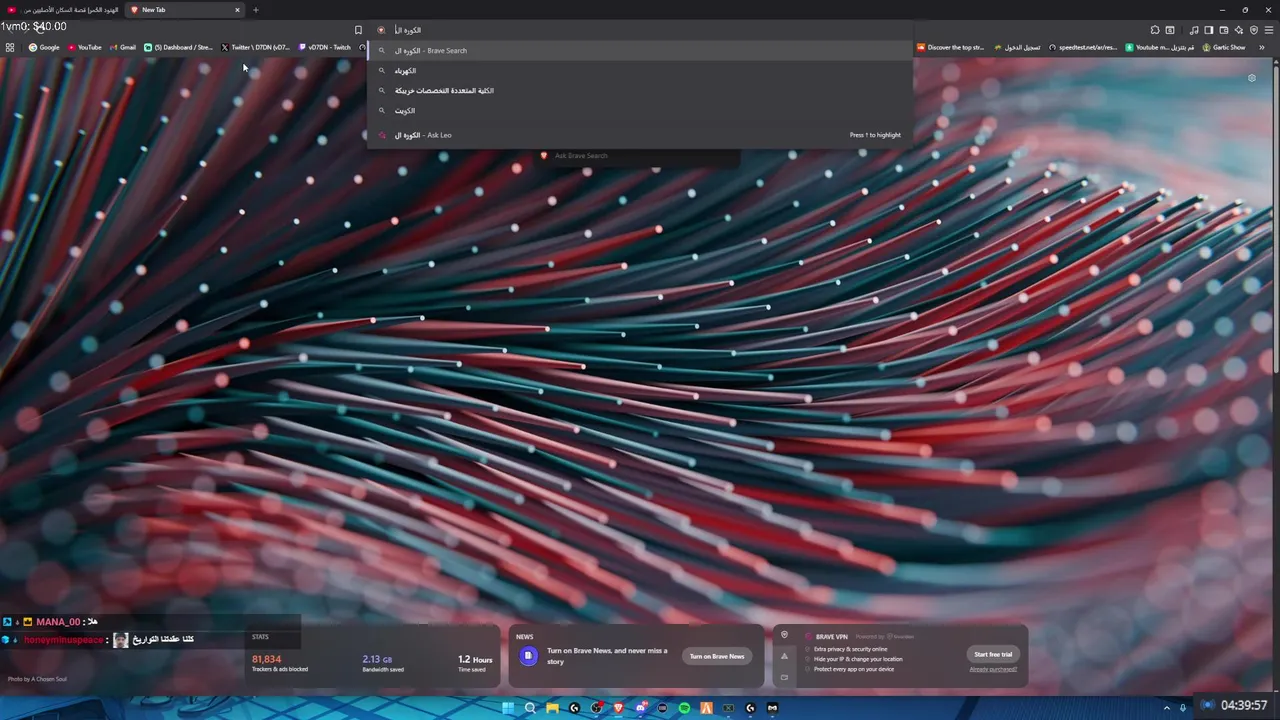Viewport: 1280px width, 720px height.
Task: Close the New Tab tab
Action: 237,10
